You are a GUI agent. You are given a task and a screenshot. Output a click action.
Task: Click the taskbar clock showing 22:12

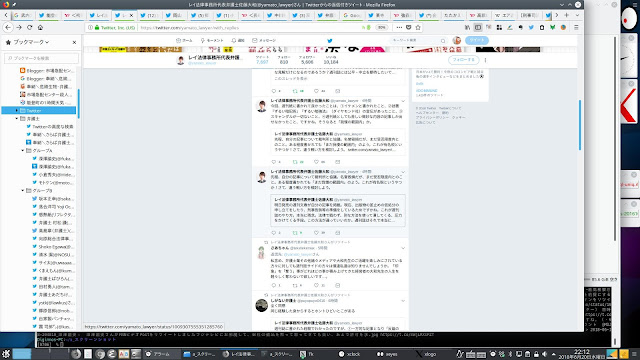coord(582,354)
